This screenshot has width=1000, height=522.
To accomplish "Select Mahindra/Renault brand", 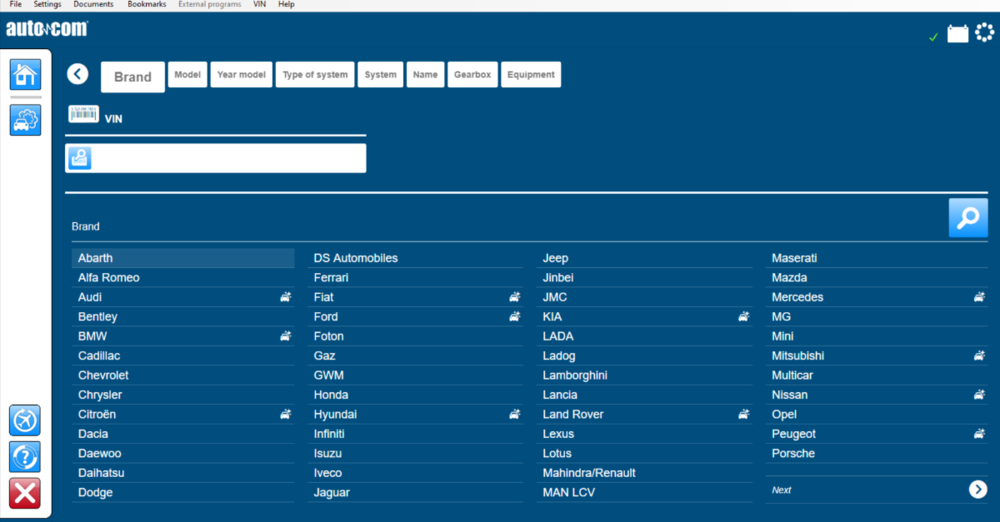I will point(644,473).
